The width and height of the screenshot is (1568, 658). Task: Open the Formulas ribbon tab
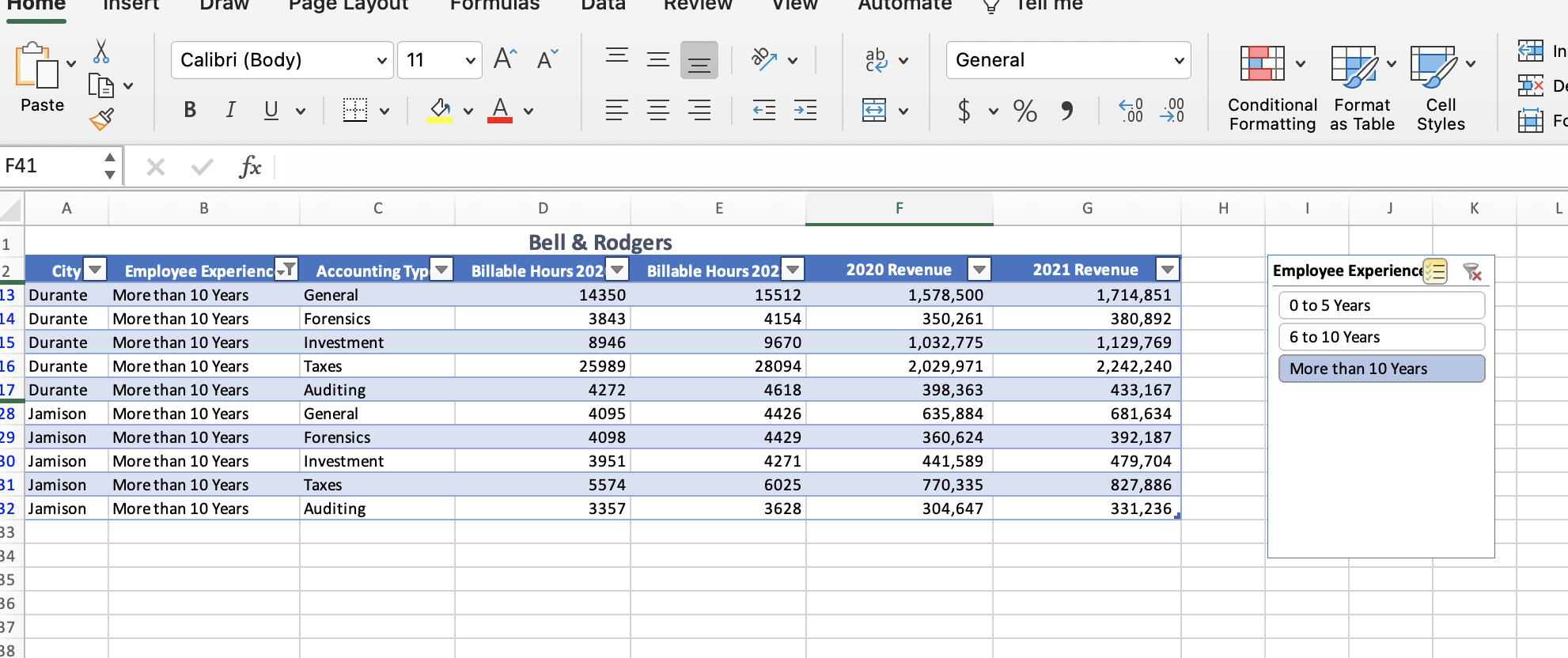[x=494, y=5]
